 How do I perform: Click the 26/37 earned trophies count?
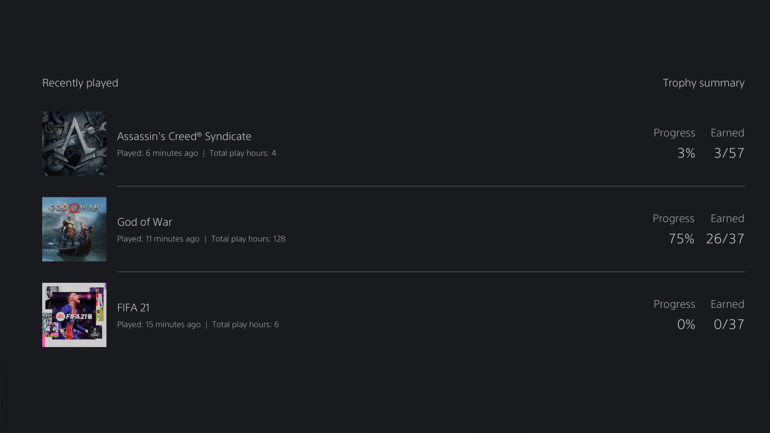[x=725, y=239]
